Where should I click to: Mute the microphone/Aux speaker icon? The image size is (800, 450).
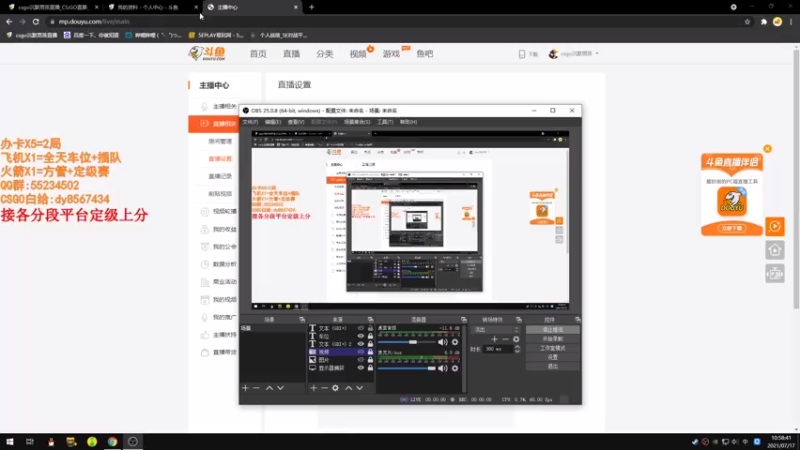click(x=442, y=368)
